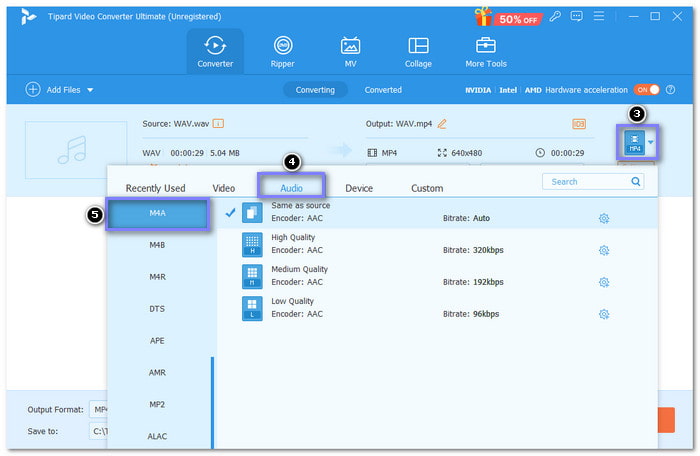Select APE format in list
The height and width of the screenshot is (456, 700).
157,340
